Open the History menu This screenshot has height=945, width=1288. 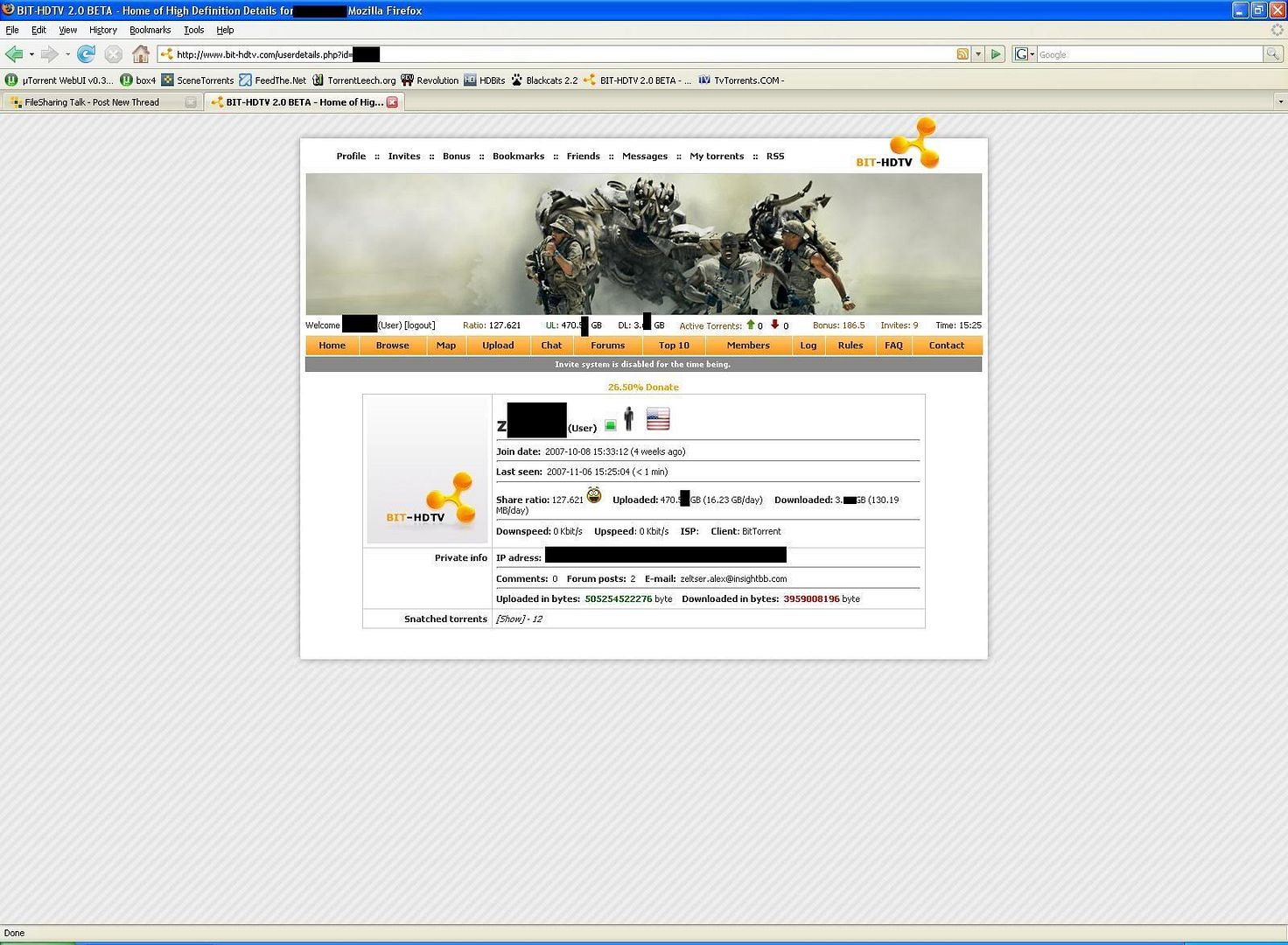(103, 30)
